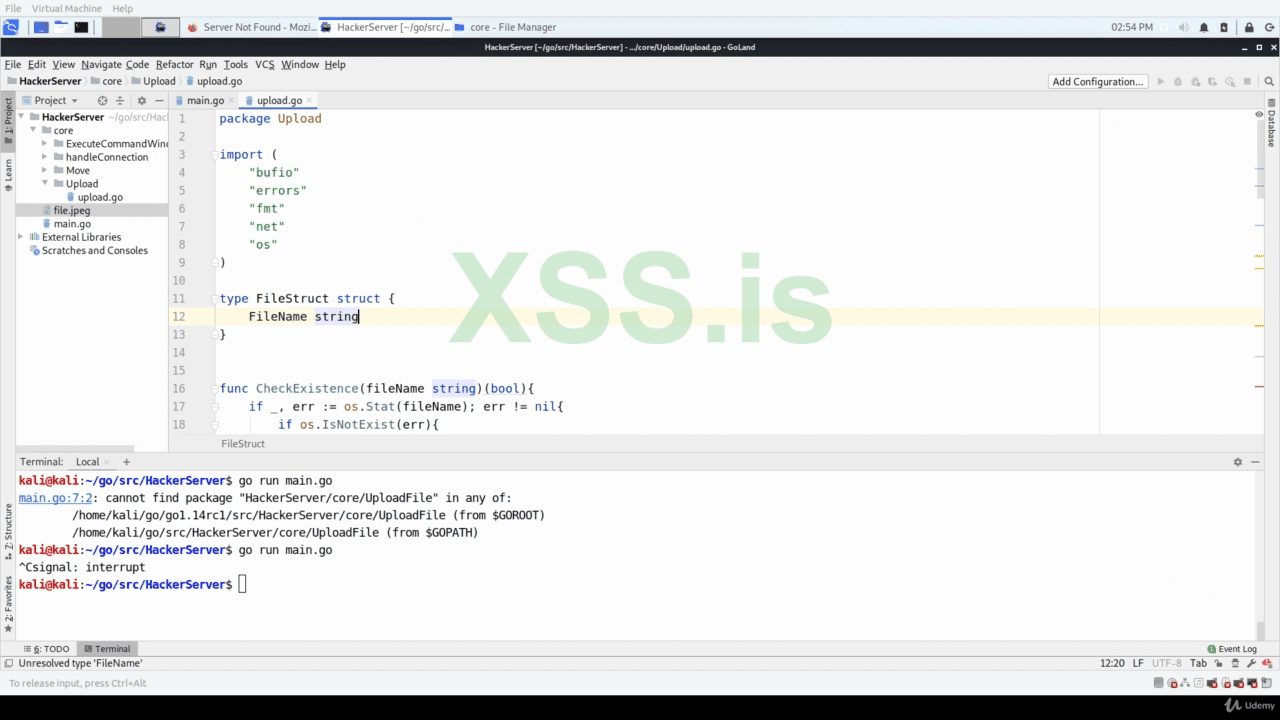Image resolution: width=1280 pixels, height=720 pixels.
Task: Open the Event Log tool window
Action: (1231, 649)
